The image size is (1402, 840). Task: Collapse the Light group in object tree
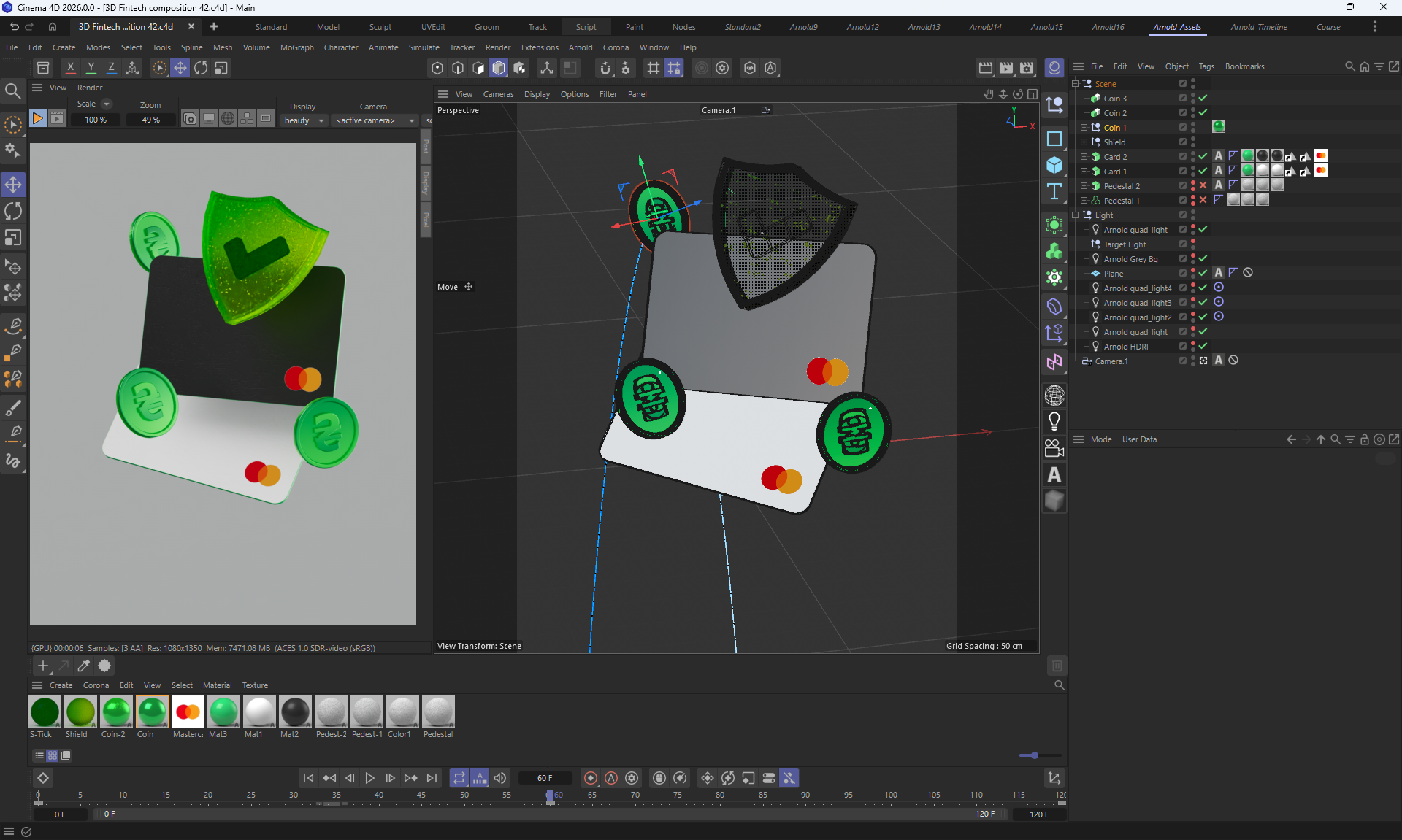tap(1076, 215)
